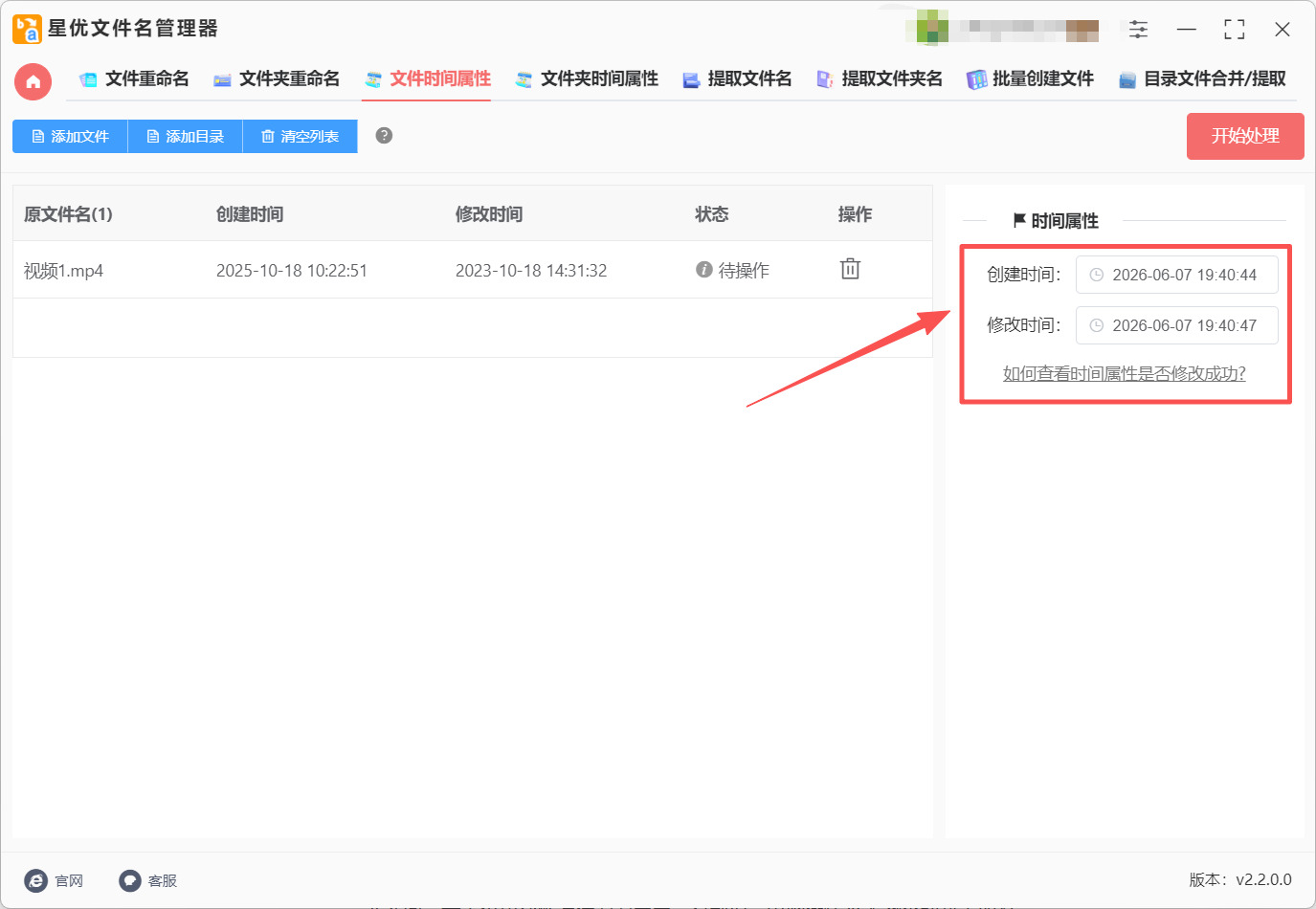Minimize the 星优文件名管理器 window
Image resolution: width=1316 pixels, height=909 pixels.
pyautogui.click(x=1187, y=30)
